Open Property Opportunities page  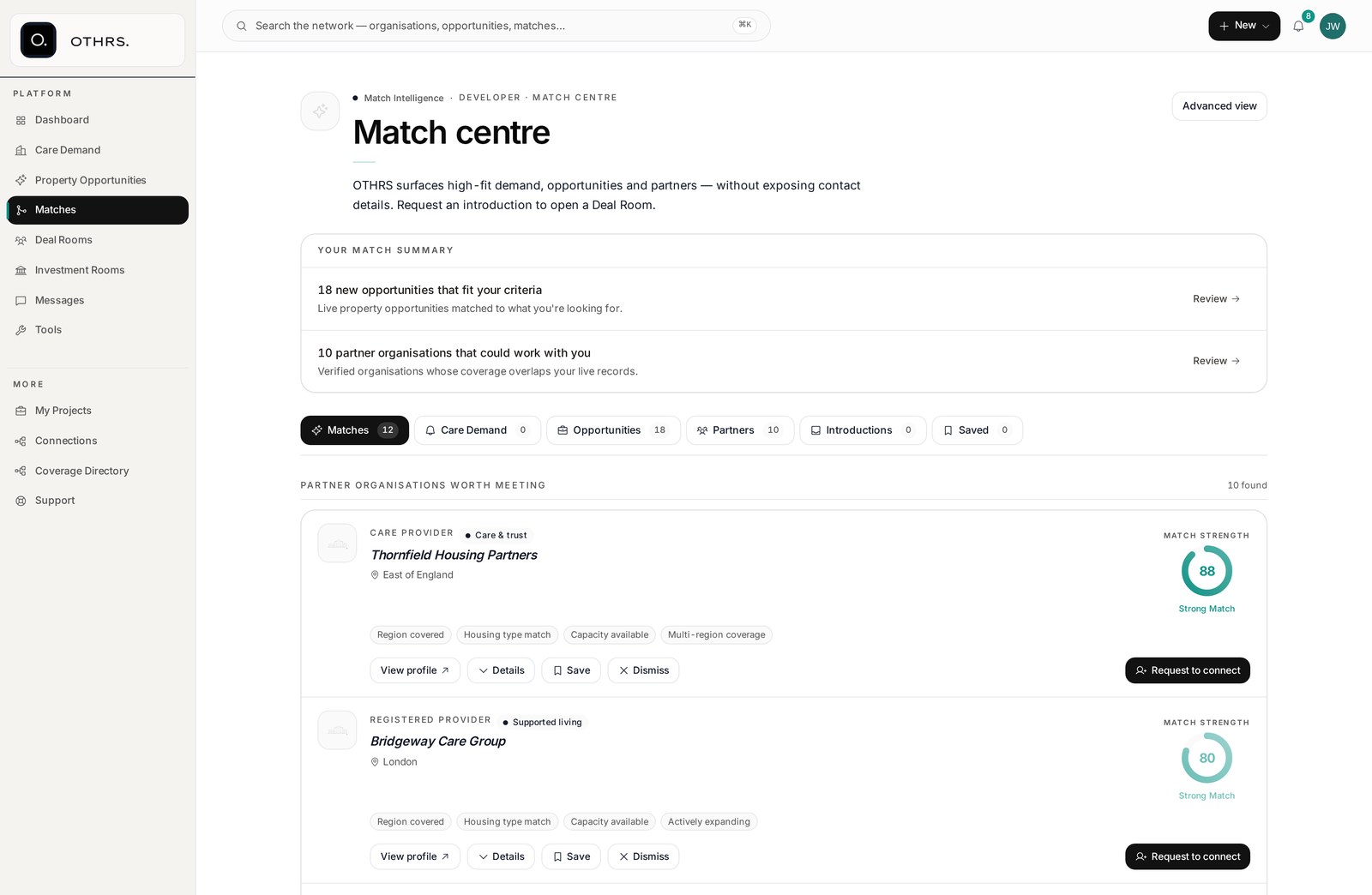coord(98,180)
